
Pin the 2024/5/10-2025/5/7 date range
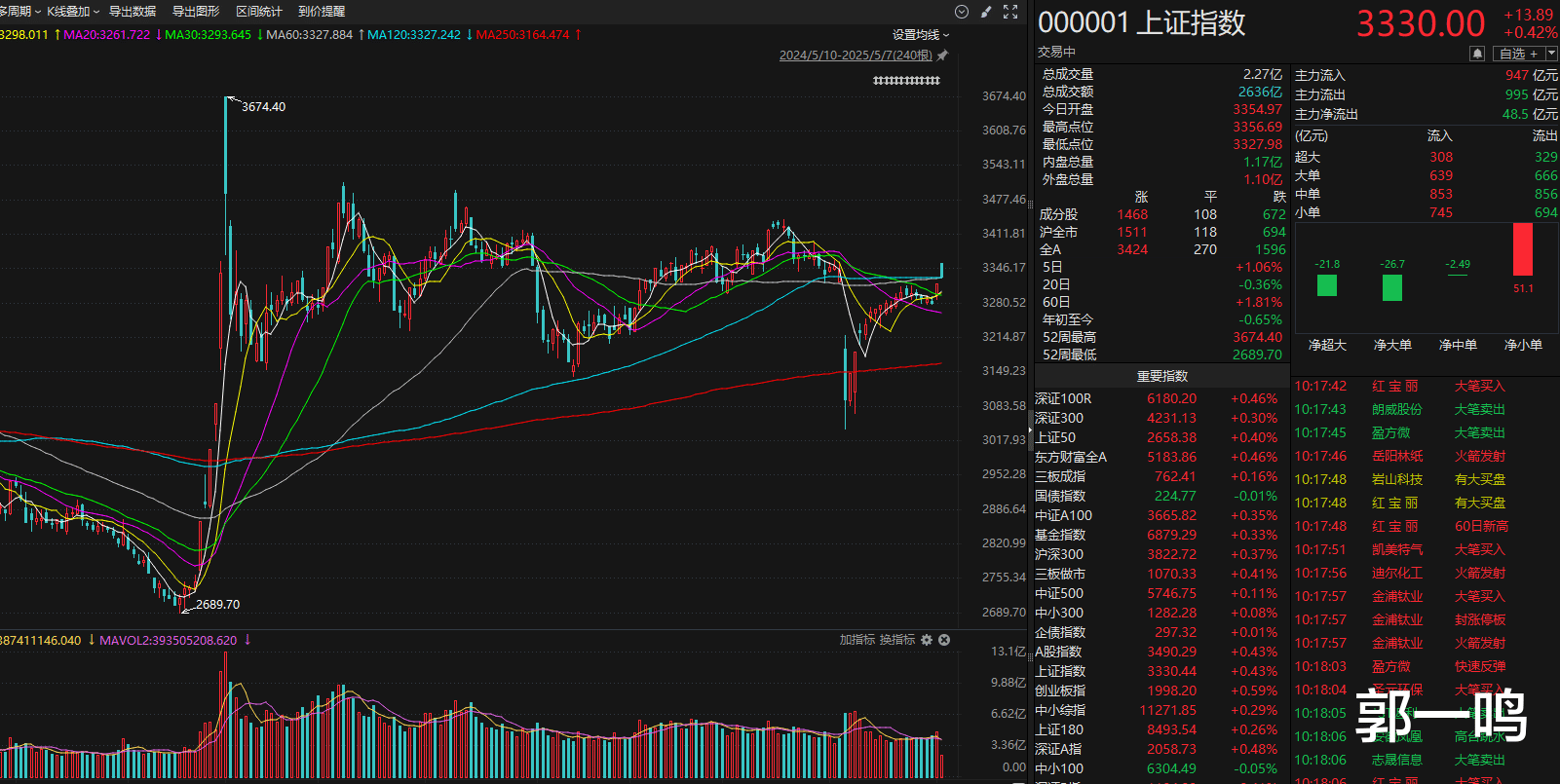[942, 56]
